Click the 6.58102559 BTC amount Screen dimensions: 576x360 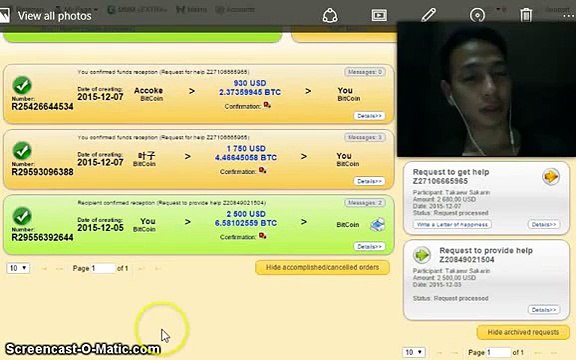246,223
